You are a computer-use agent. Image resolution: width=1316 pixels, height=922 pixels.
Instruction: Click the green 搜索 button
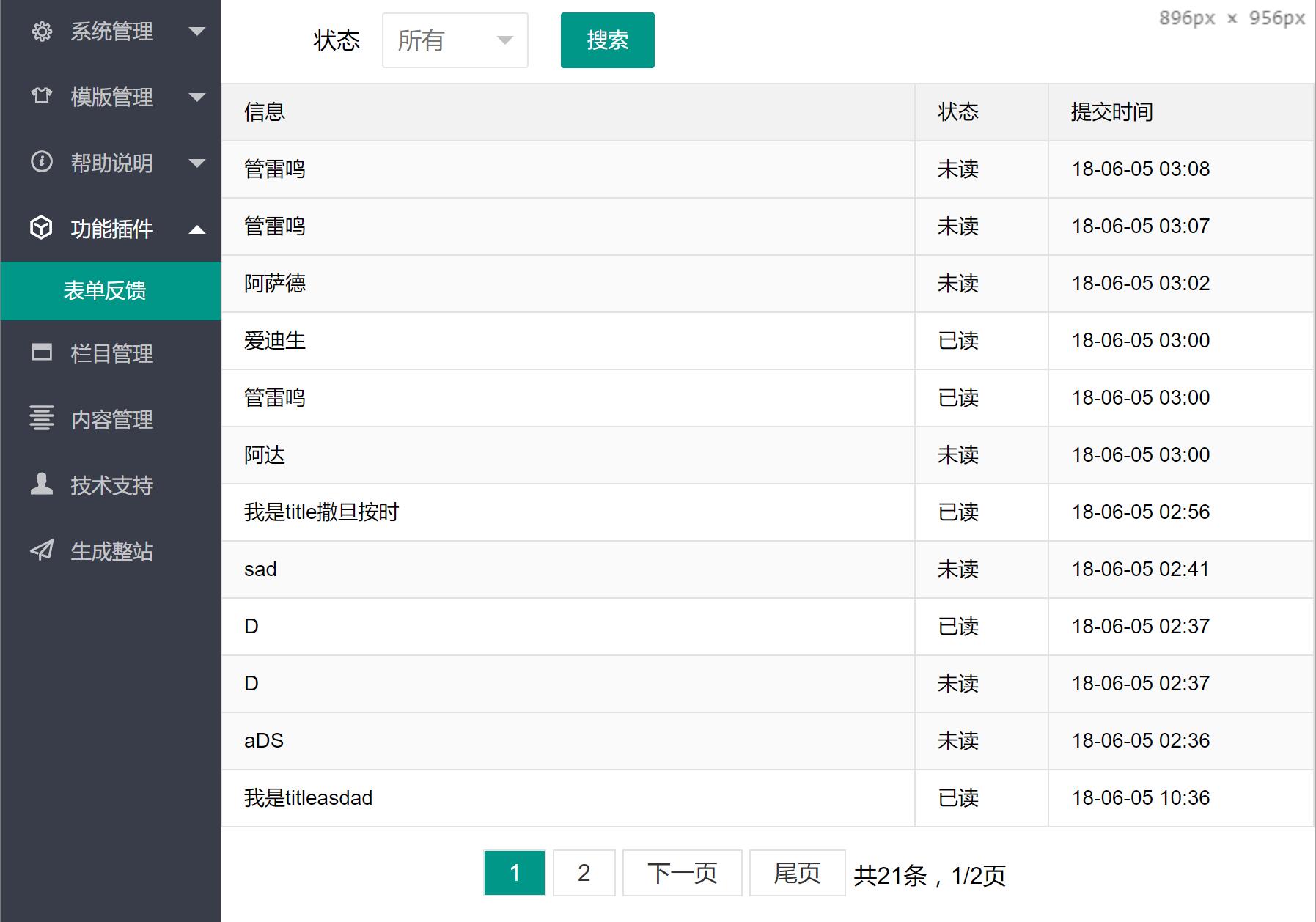(608, 40)
